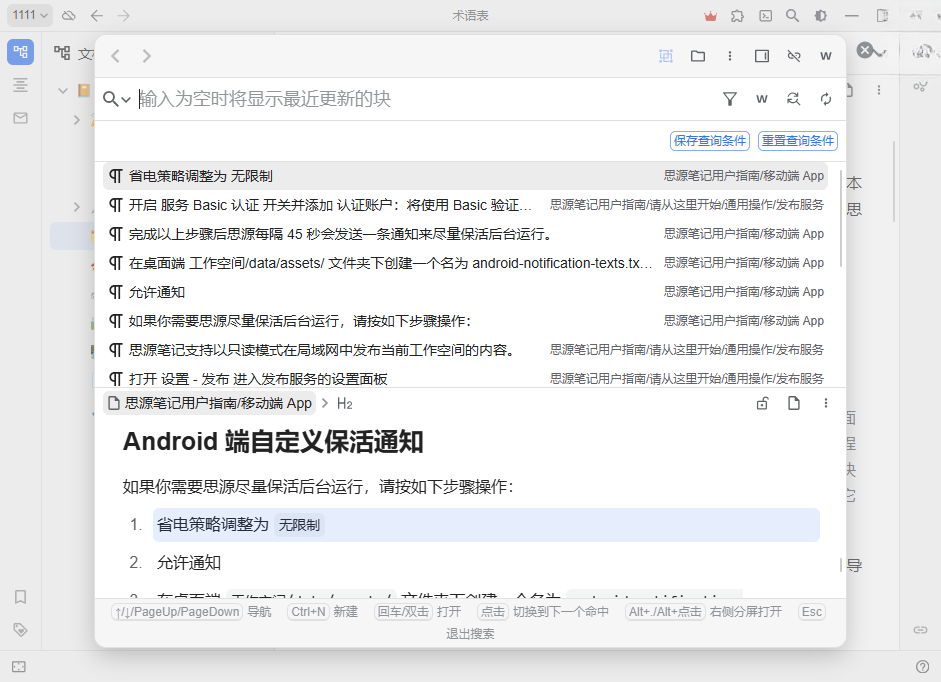
Task: Toggle the search layout split icon
Action: (762, 56)
